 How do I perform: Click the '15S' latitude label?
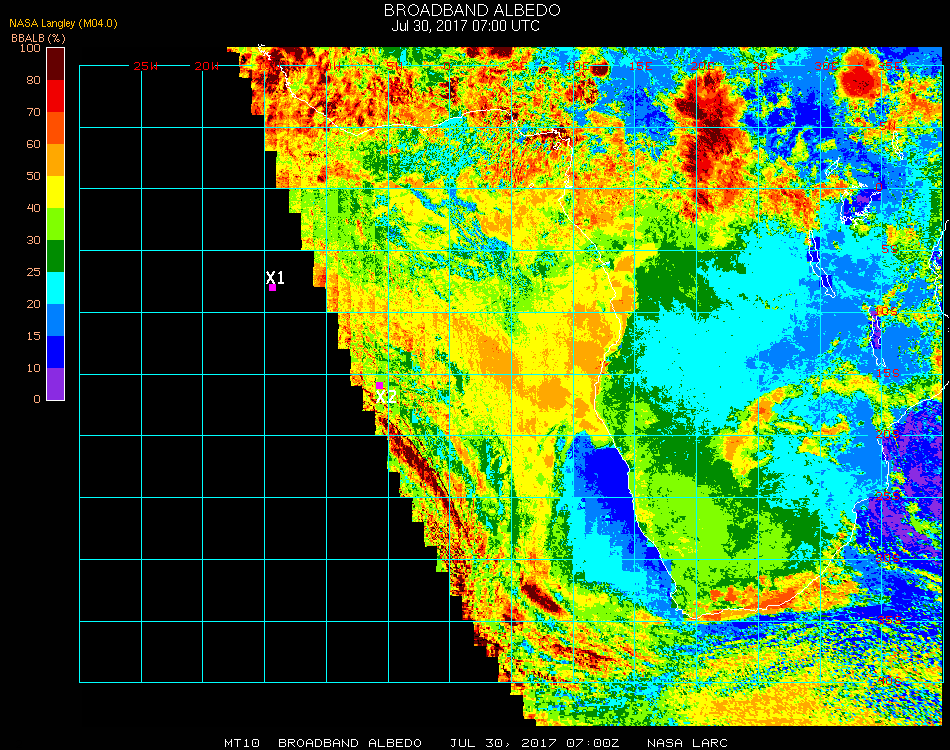(x=888, y=373)
